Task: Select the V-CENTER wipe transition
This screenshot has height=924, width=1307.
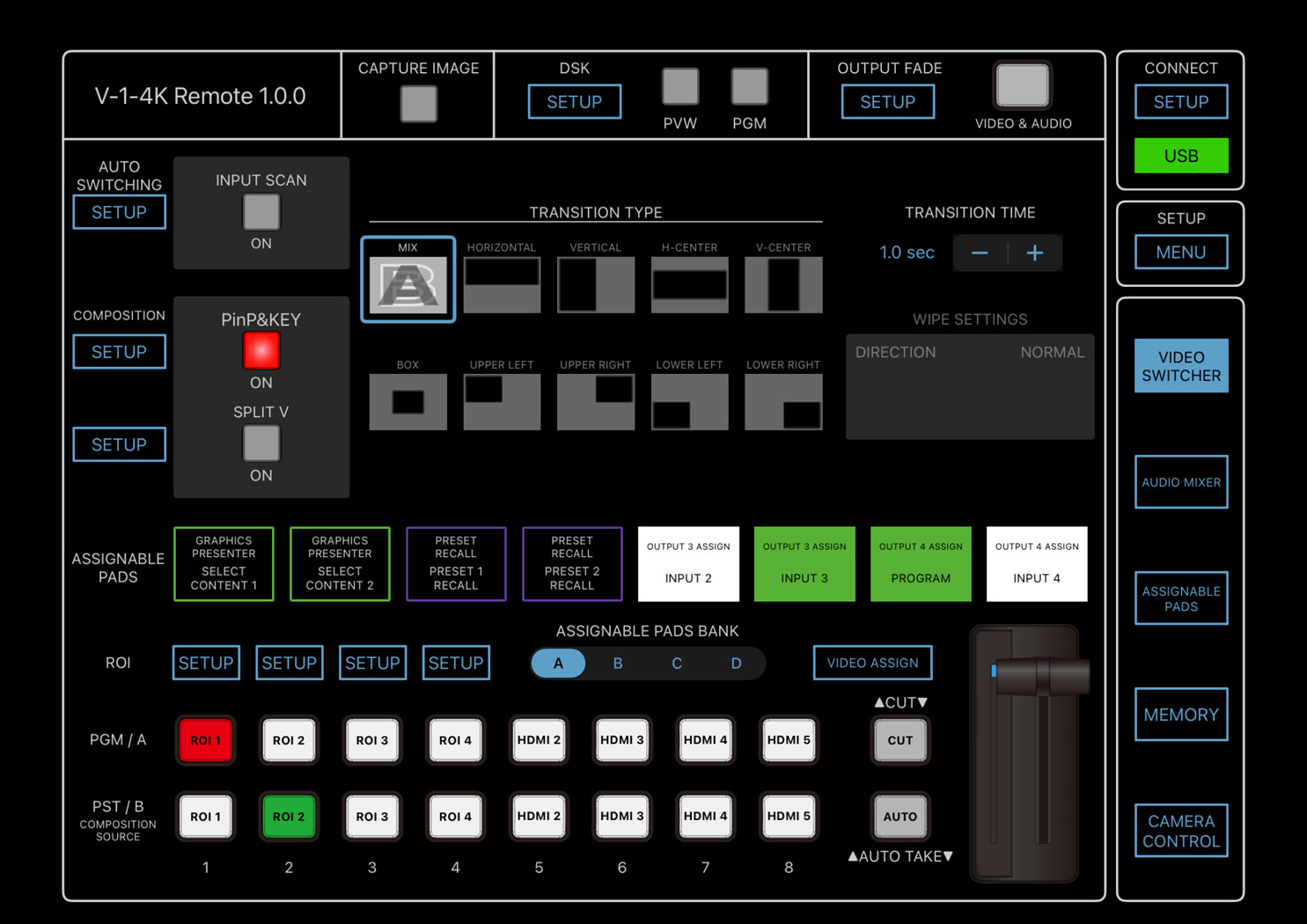Action: 783,284
